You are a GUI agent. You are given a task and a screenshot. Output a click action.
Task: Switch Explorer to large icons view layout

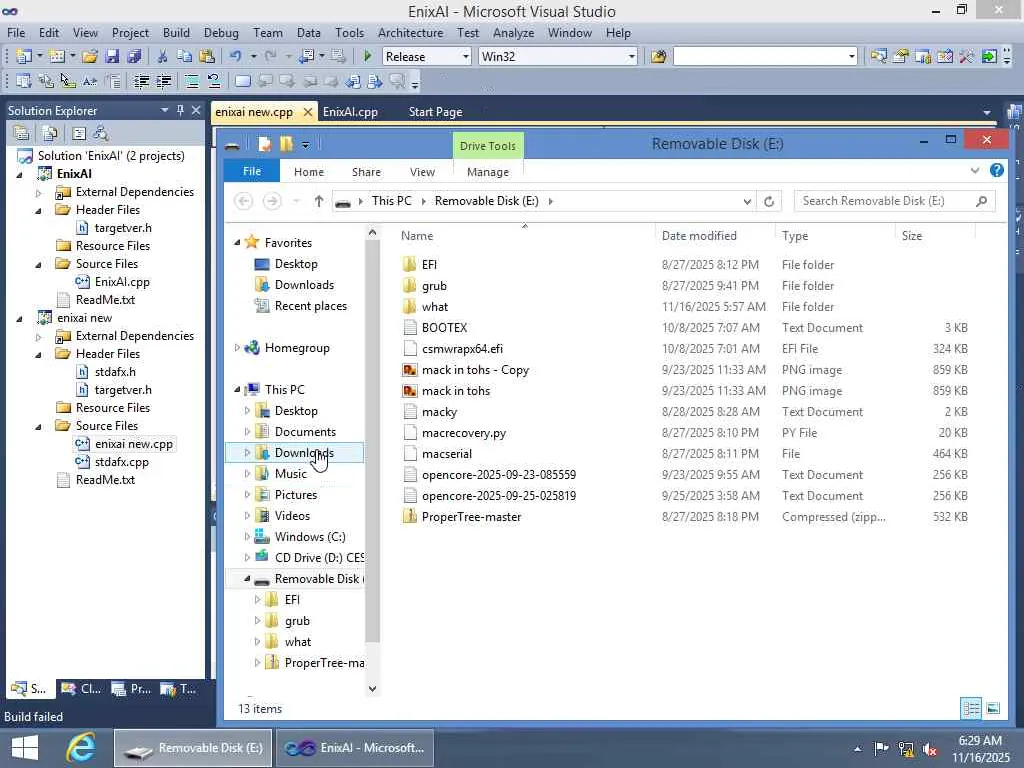click(993, 709)
